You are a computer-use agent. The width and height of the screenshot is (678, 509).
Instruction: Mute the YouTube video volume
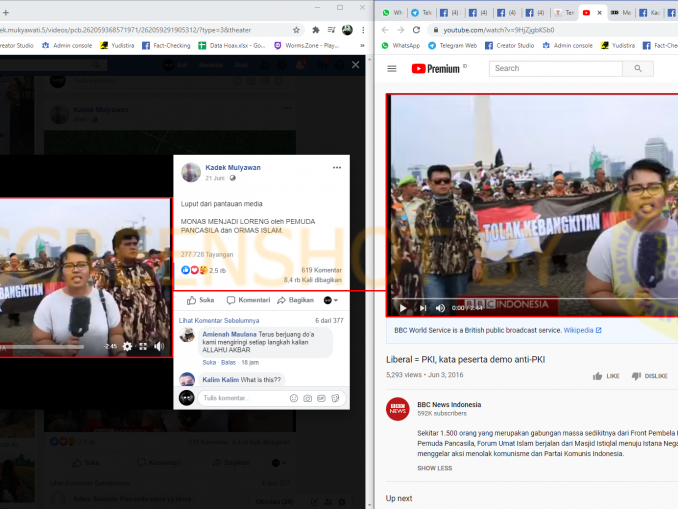tap(440, 308)
